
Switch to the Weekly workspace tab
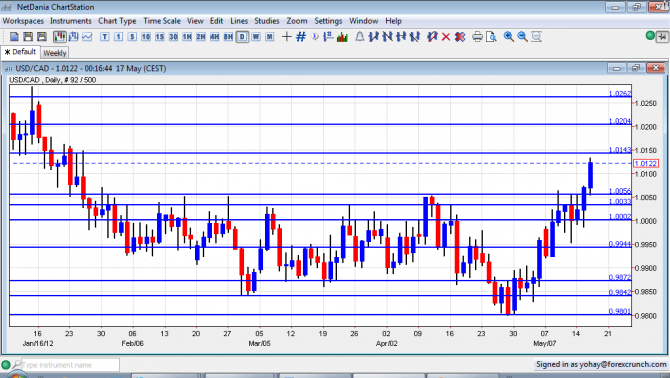click(x=55, y=53)
